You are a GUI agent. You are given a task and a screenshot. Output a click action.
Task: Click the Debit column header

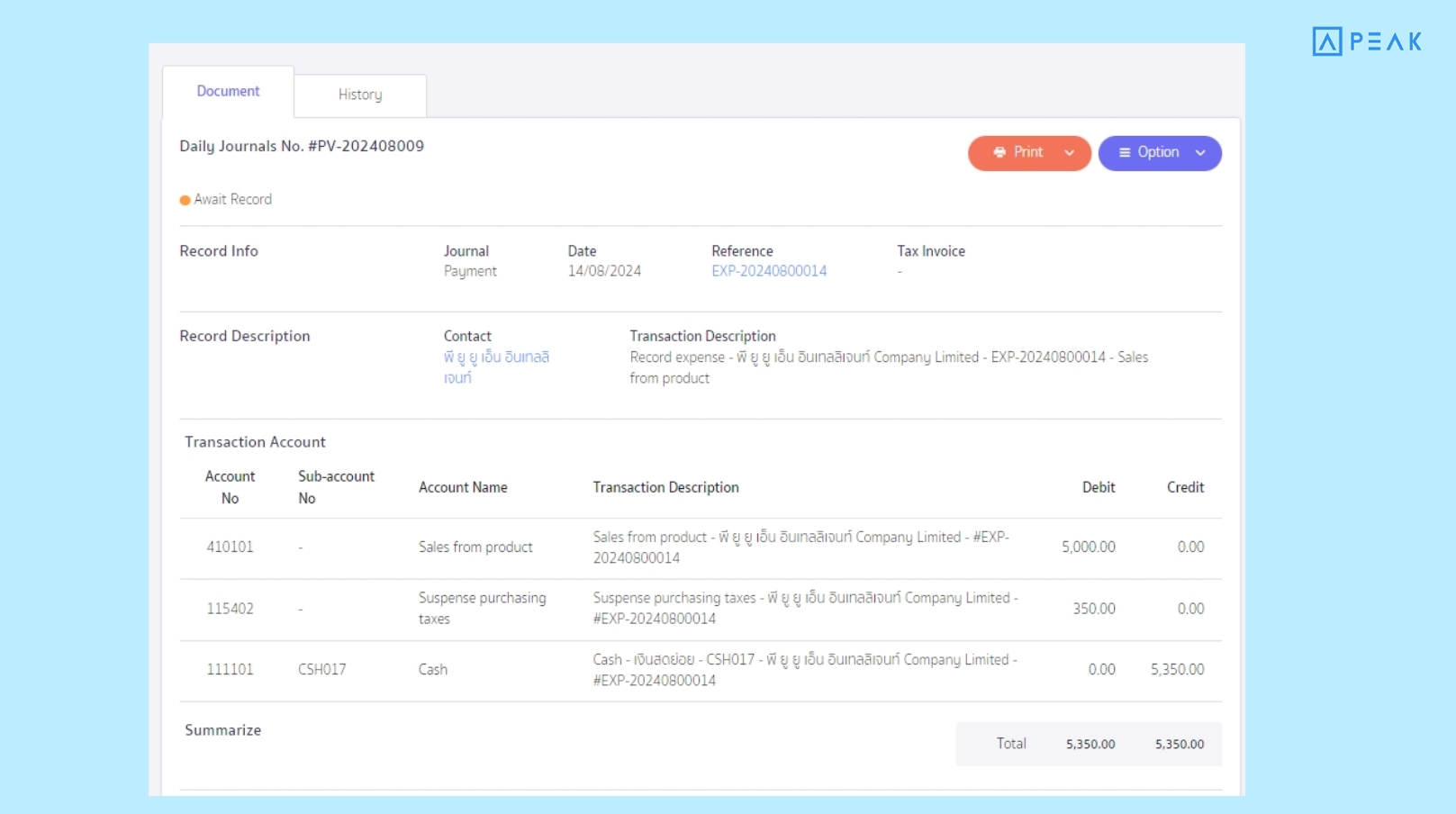1098,487
